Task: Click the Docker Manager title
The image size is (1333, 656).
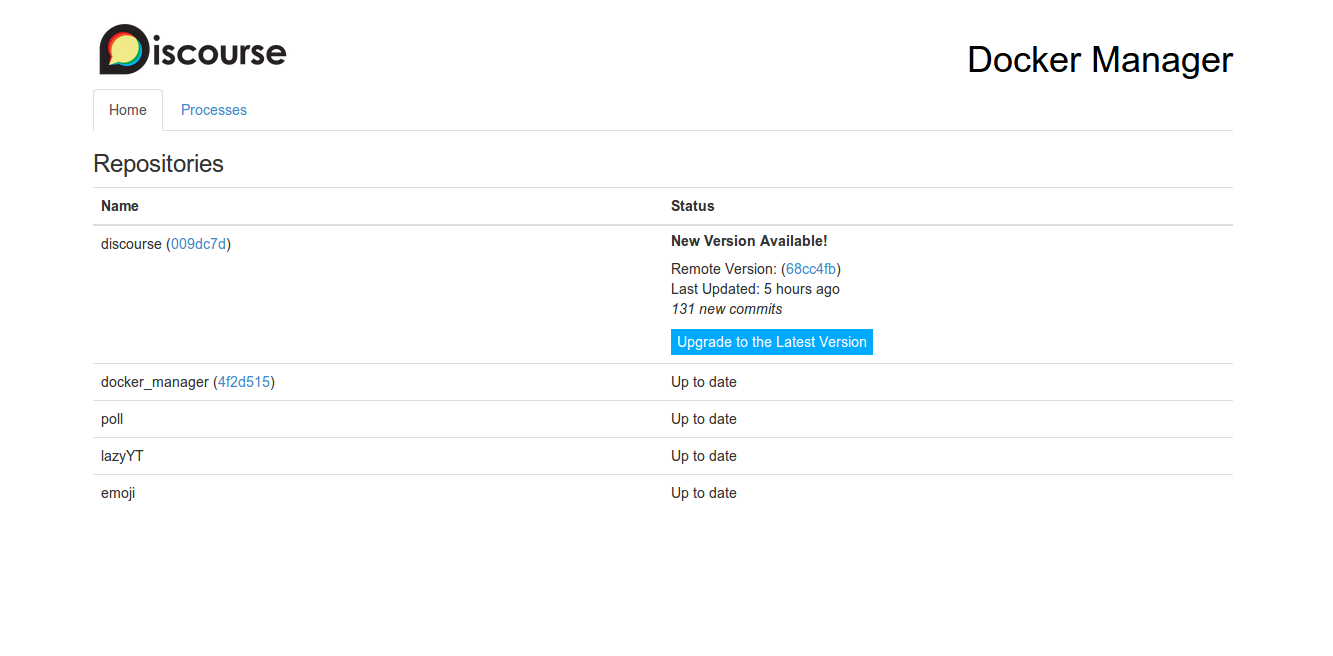Action: [1100, 60]
